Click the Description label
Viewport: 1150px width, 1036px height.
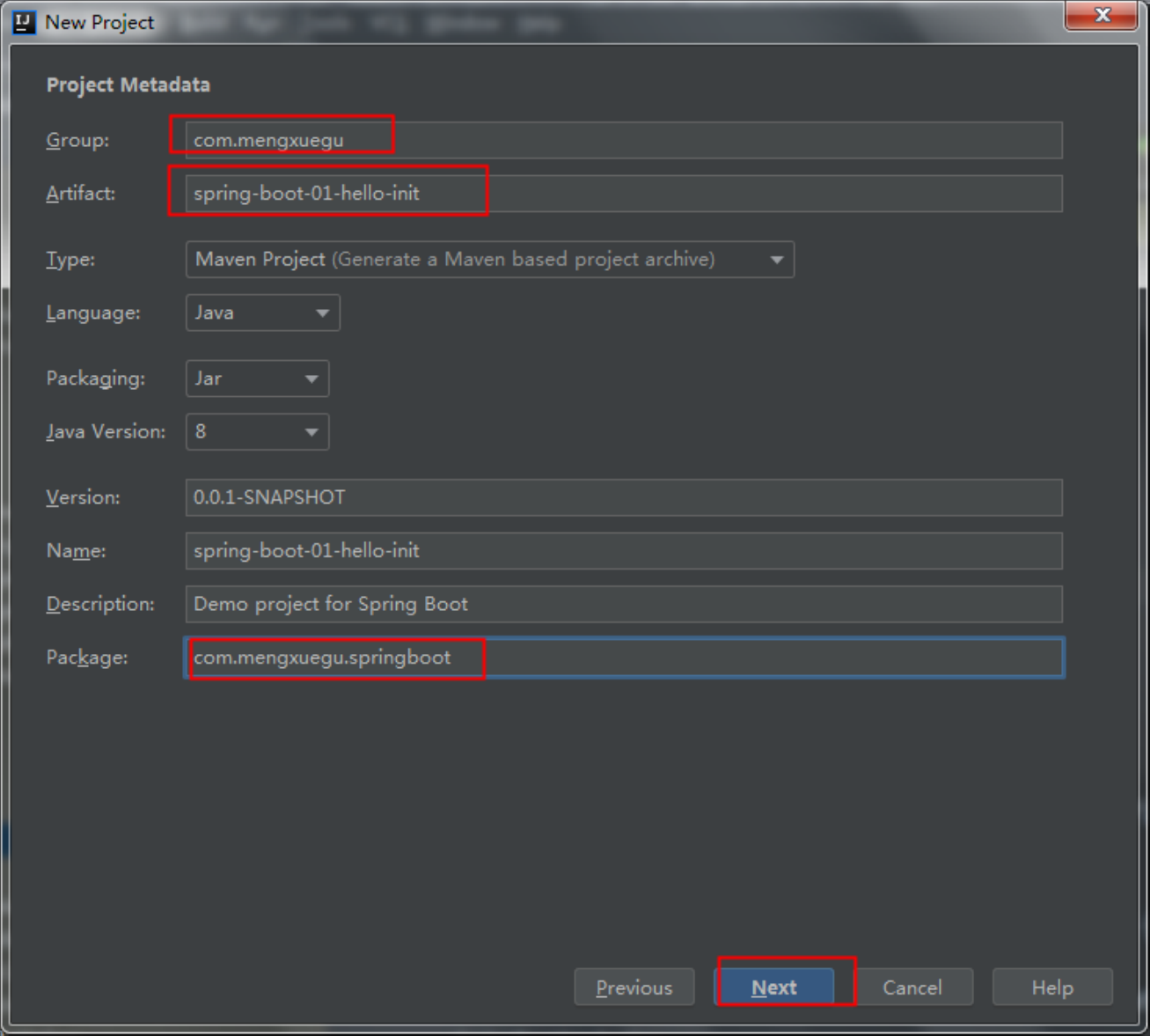(x=100, y=604)
